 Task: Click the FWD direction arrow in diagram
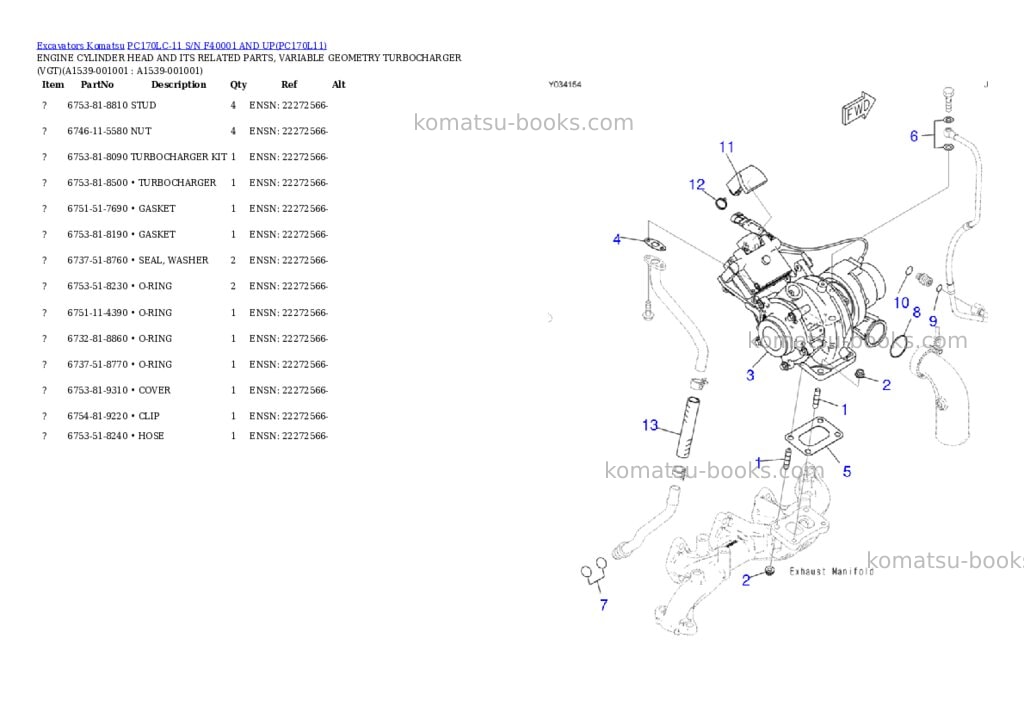click(858, 108)
